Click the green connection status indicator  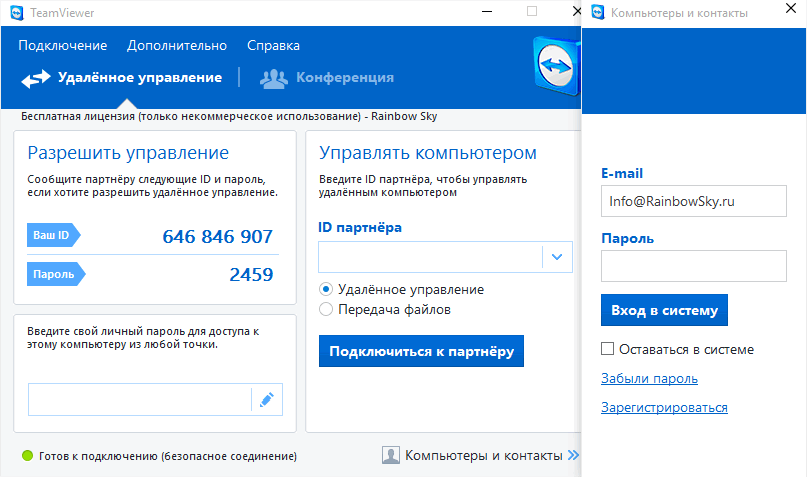(27, 455)
